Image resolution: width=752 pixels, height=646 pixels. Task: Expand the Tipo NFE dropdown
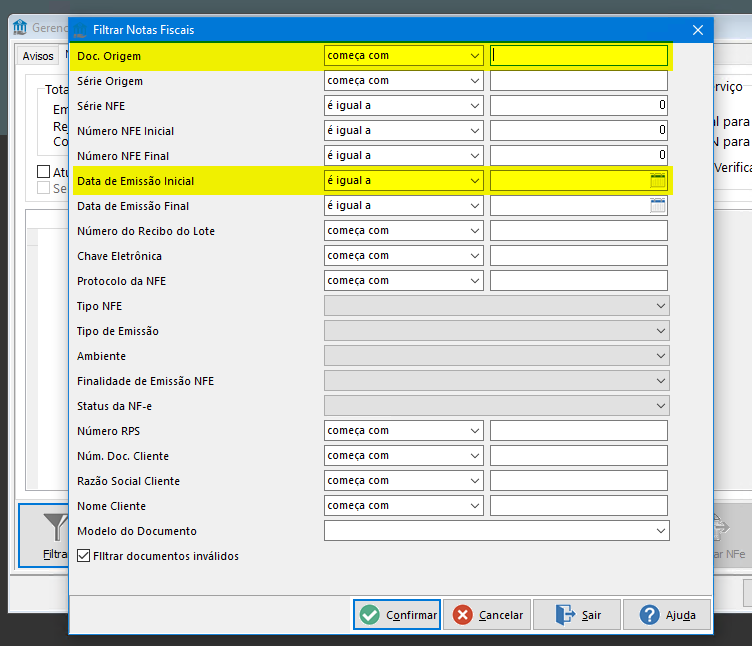497,305
